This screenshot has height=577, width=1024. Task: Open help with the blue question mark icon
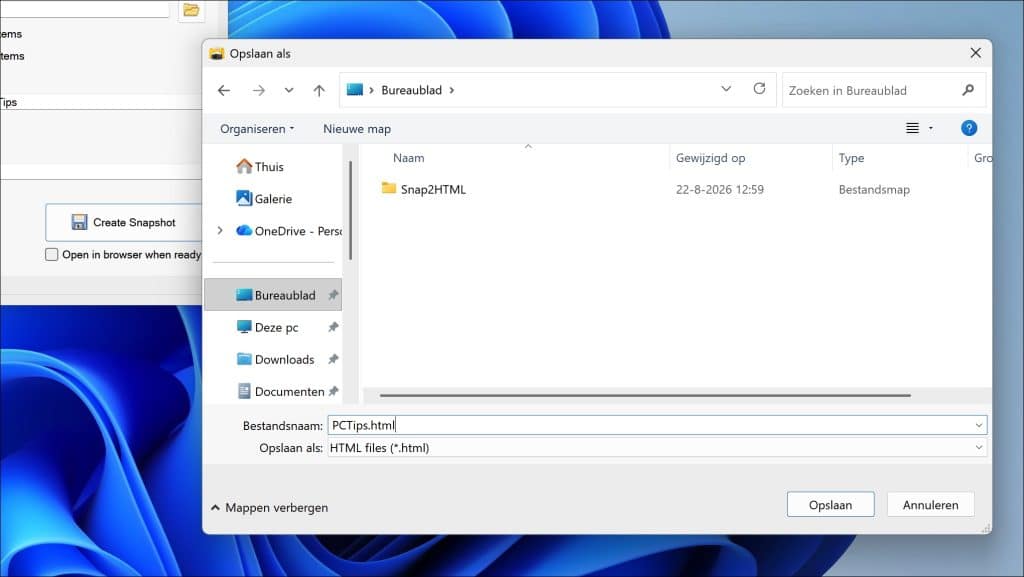pos(968,128)
